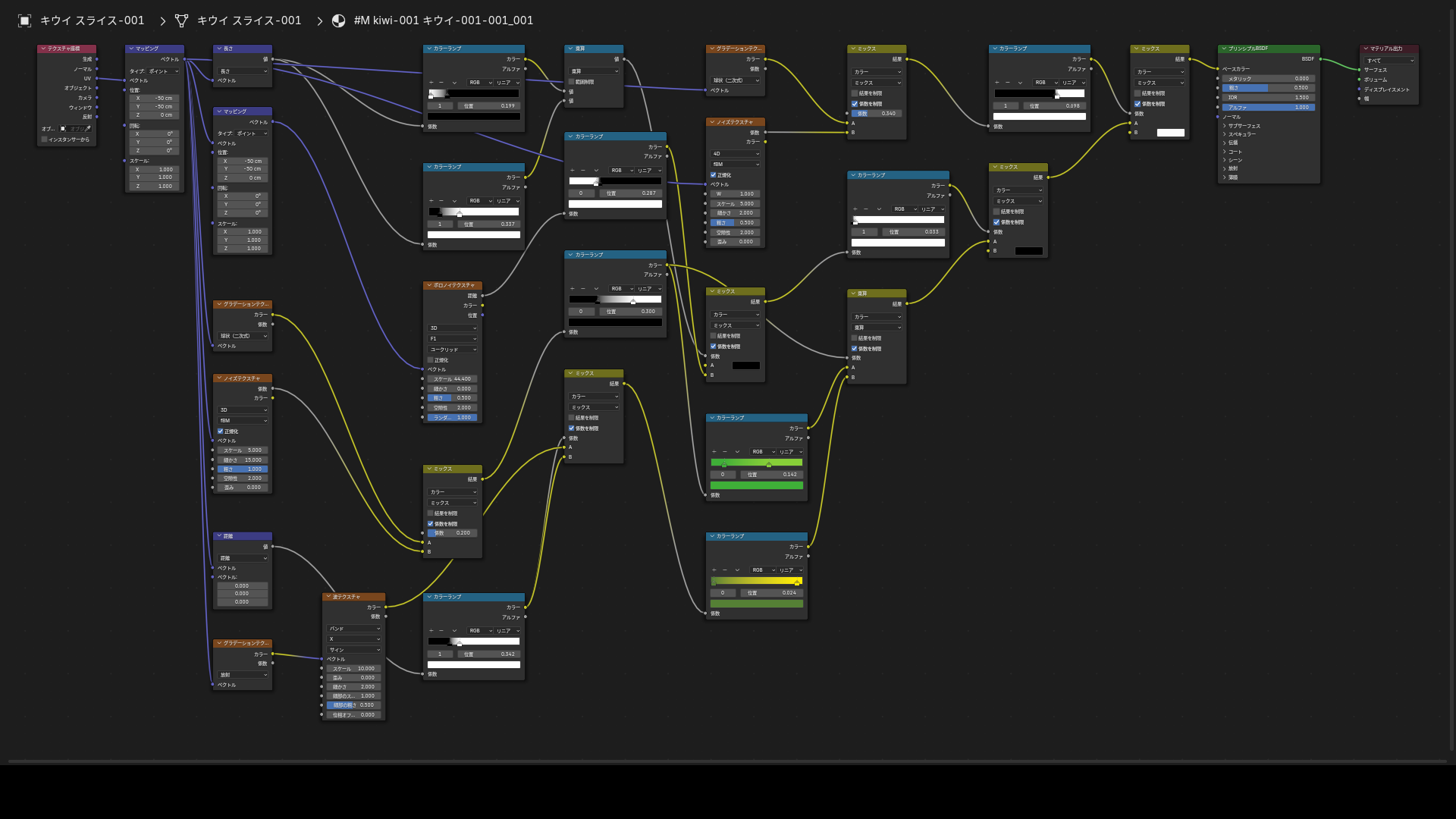1456x819 pixels.
Task: Remove color stop on ramp with 位置 0.337
Action: pos(441,201)
